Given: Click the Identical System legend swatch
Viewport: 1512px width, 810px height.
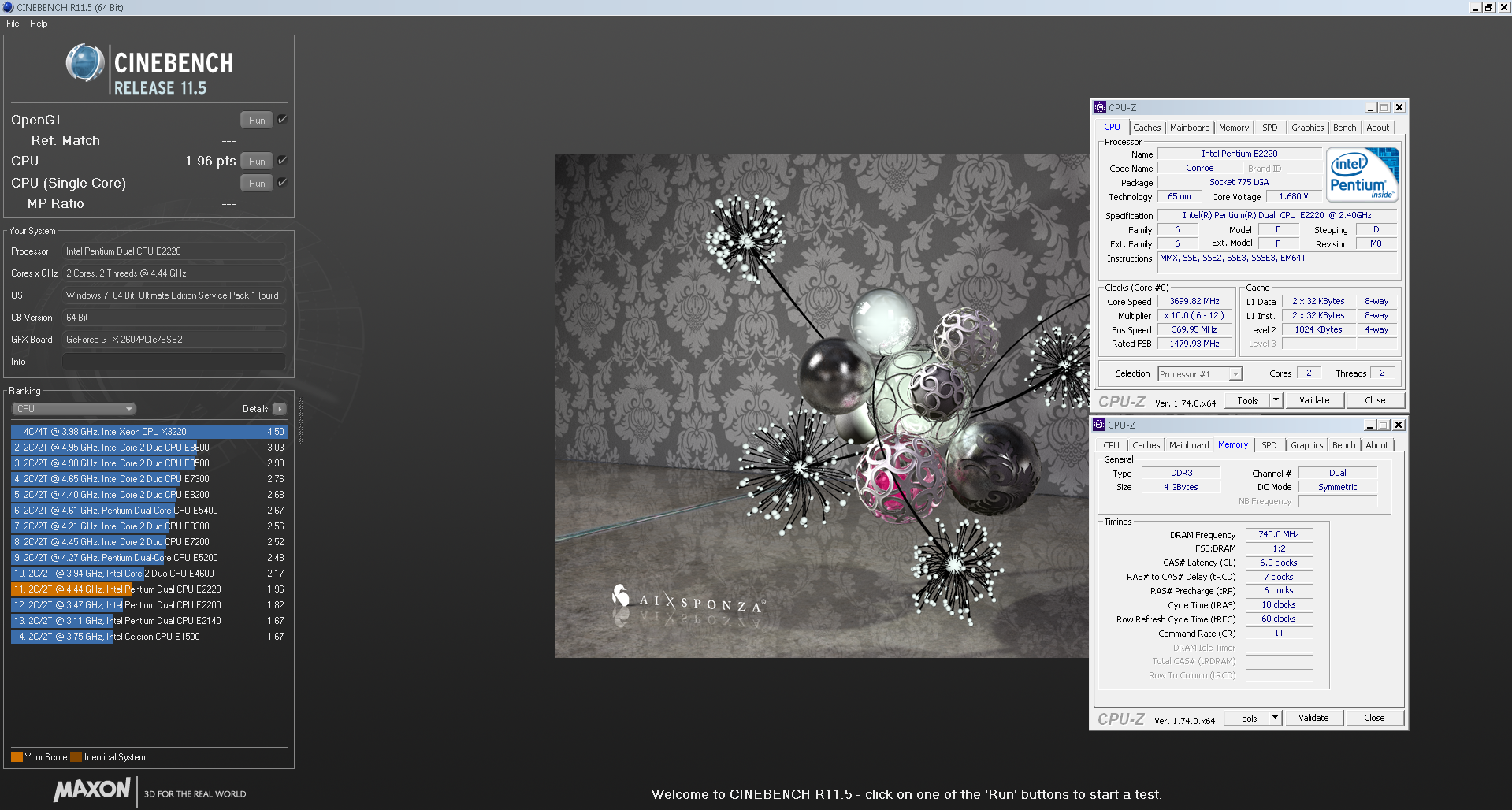Looking at the screenshot, I should pyautogui.click(x=76, y=757).
